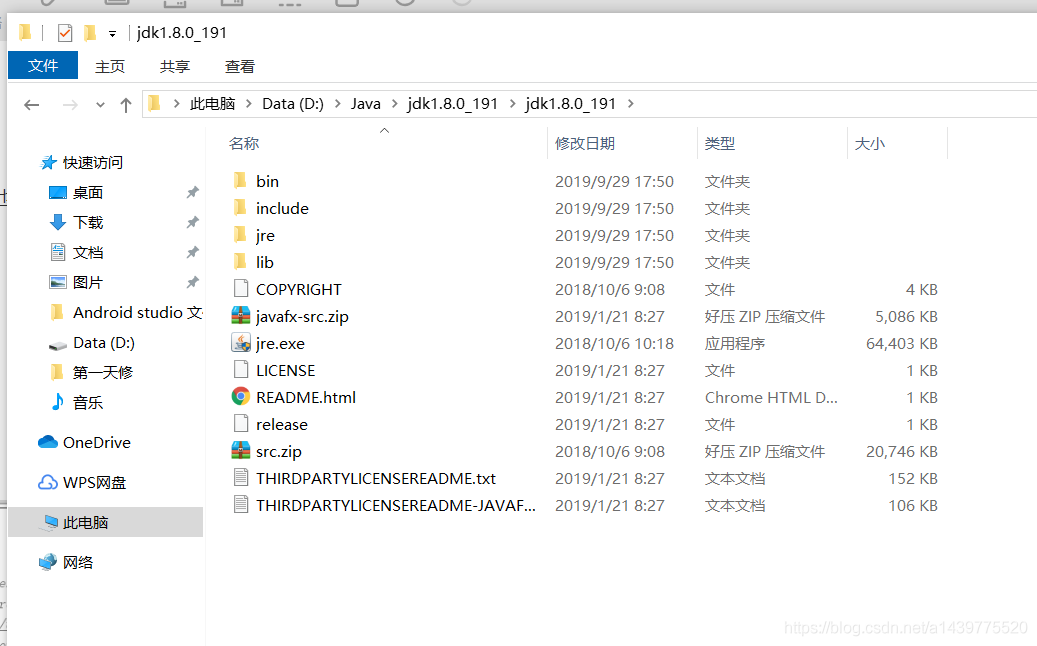The image size is (1037, 646).
Task: Select the lib folder icon
Action: coord(241,262)
